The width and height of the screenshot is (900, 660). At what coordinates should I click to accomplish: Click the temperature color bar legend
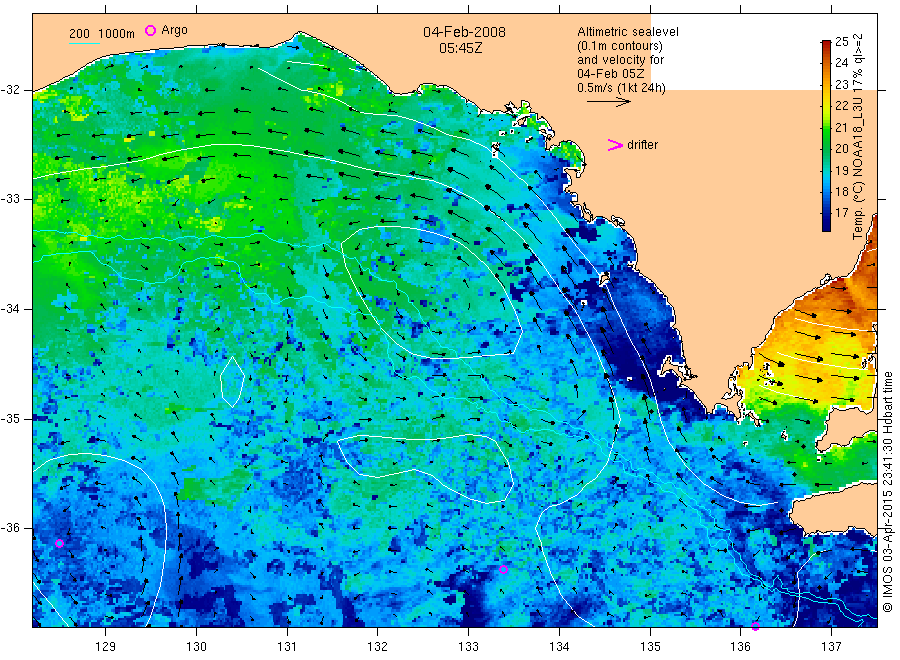(826, 136)
